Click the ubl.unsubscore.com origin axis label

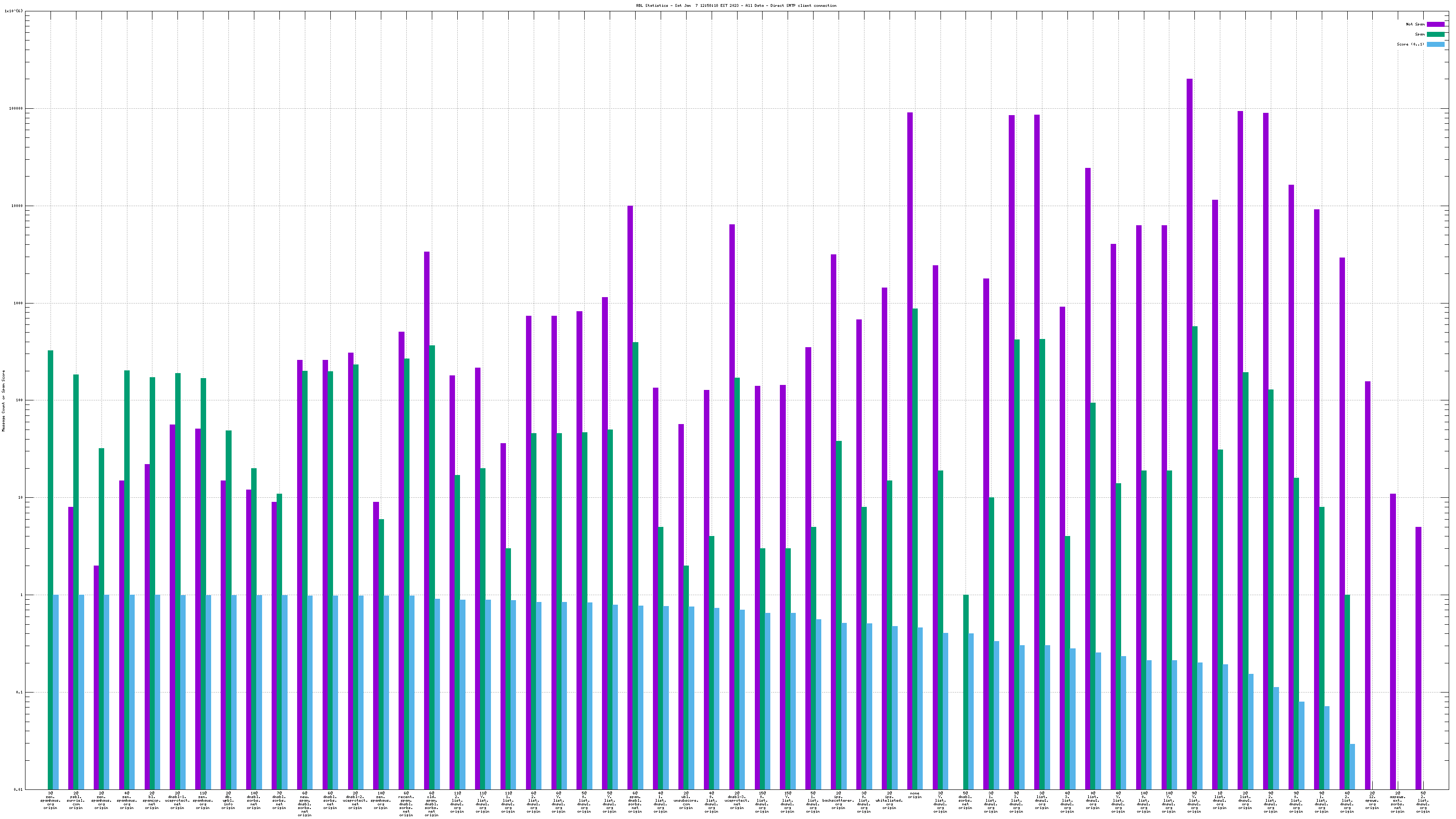[x=686, y=801]
